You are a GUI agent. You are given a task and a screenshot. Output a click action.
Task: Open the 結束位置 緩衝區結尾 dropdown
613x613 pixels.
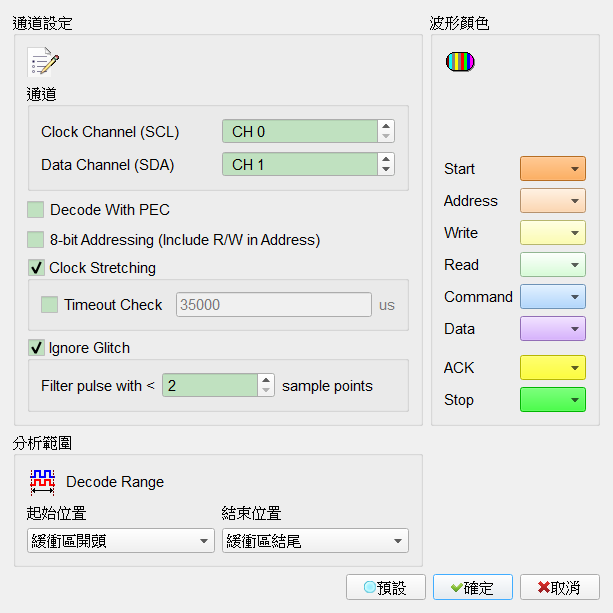(315, 541)
